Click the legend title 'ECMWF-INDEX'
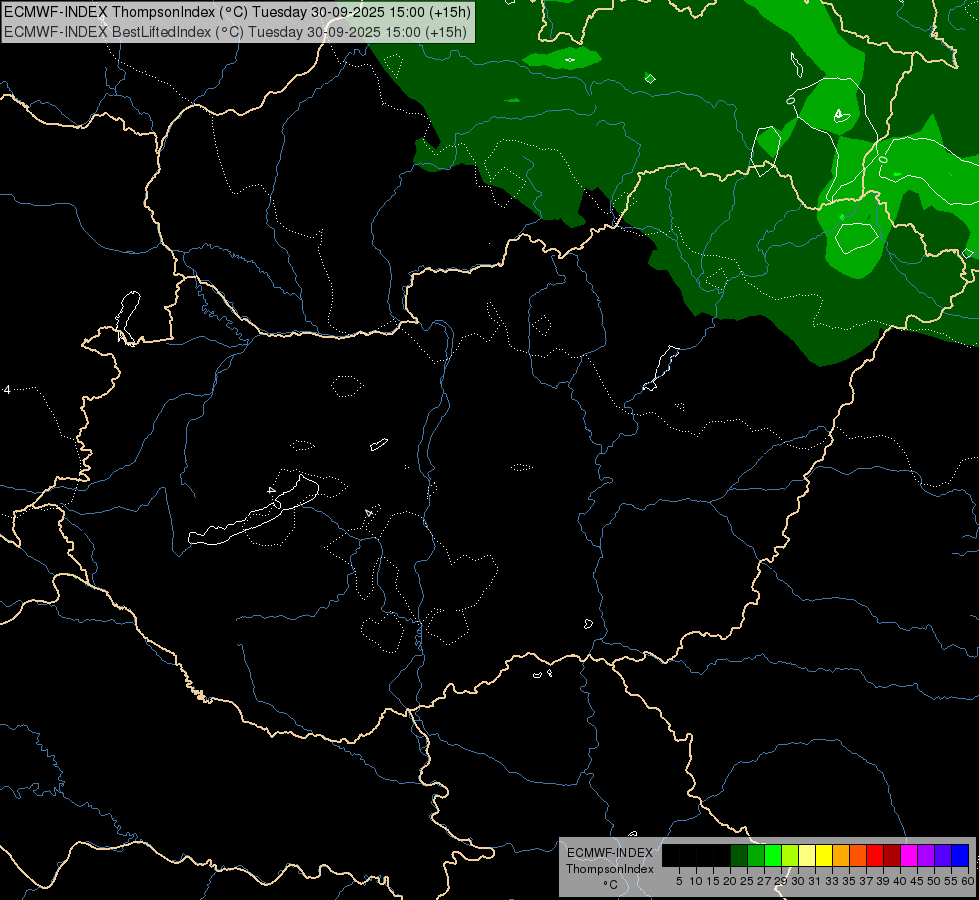This screenshot has height=900, width=979. tap(610, 853)
